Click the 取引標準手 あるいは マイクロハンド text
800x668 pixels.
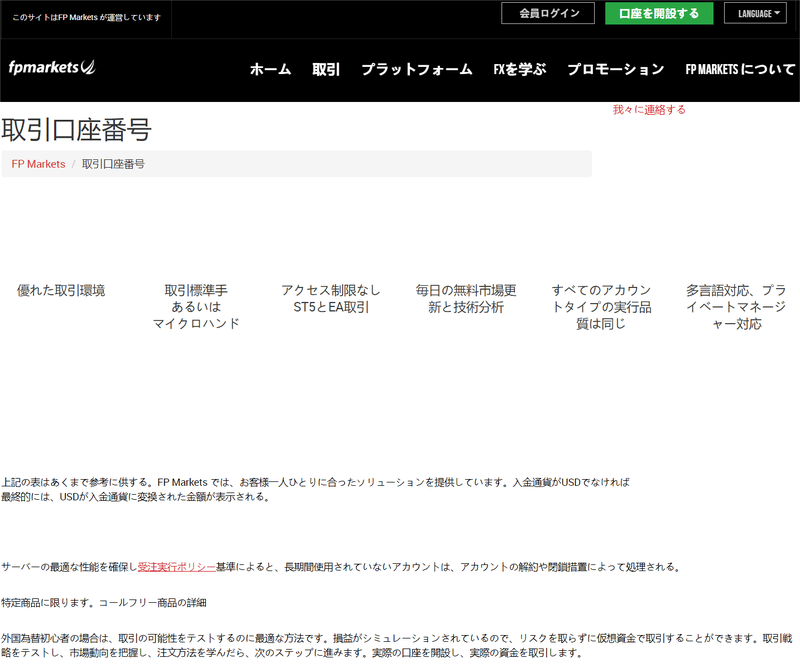pos(196,307)
